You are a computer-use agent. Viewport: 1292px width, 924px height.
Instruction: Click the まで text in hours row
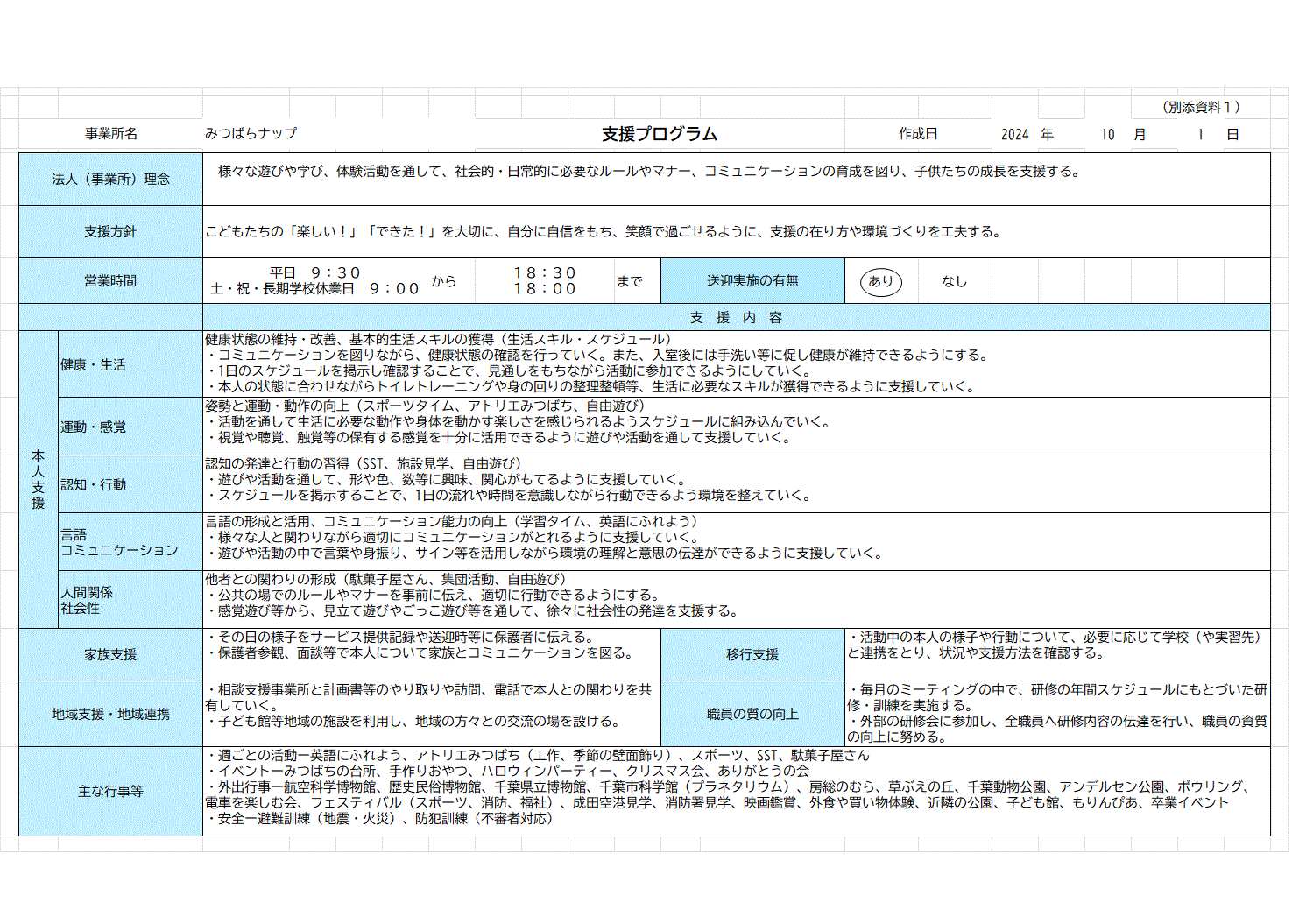point(630,281)
